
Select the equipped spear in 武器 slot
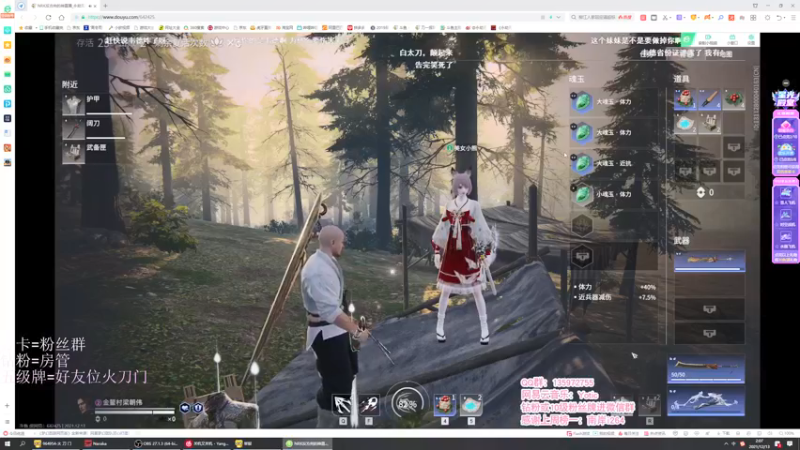coord(709,261)
